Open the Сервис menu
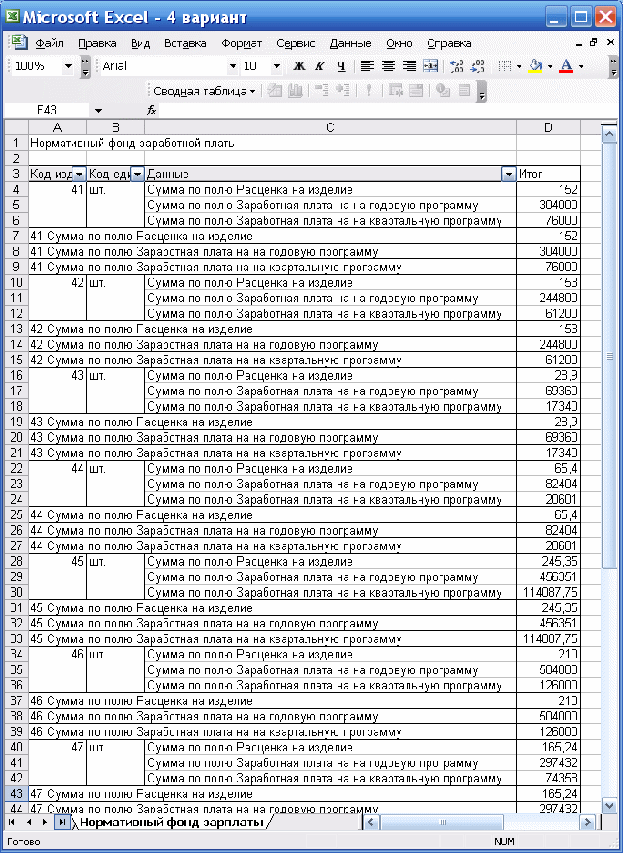The height and width of the screenshot is (854, 624). [x=296, y=44]
